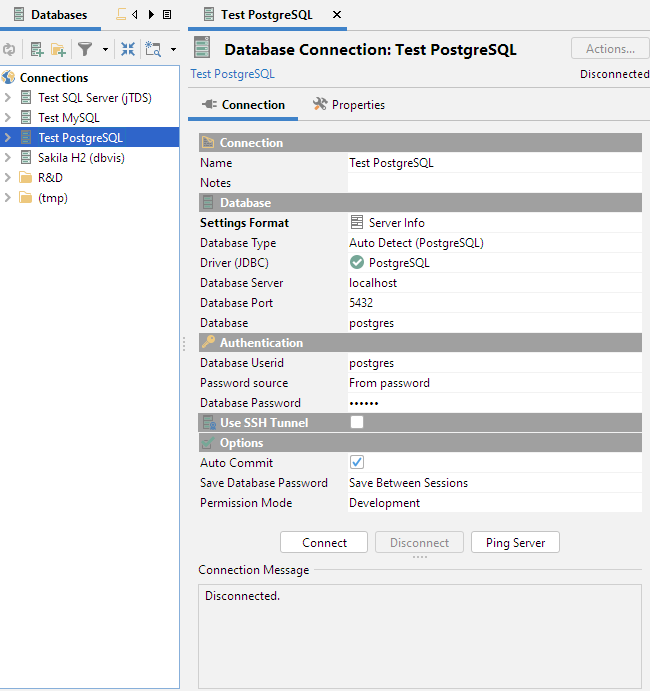Open the filter dropdown arrow

[x=105, y=49]
